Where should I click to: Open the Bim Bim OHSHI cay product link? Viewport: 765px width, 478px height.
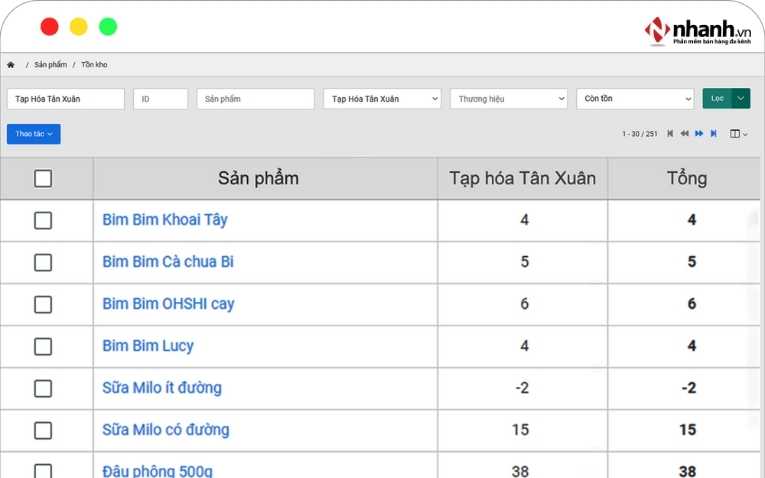coord(168,304)
